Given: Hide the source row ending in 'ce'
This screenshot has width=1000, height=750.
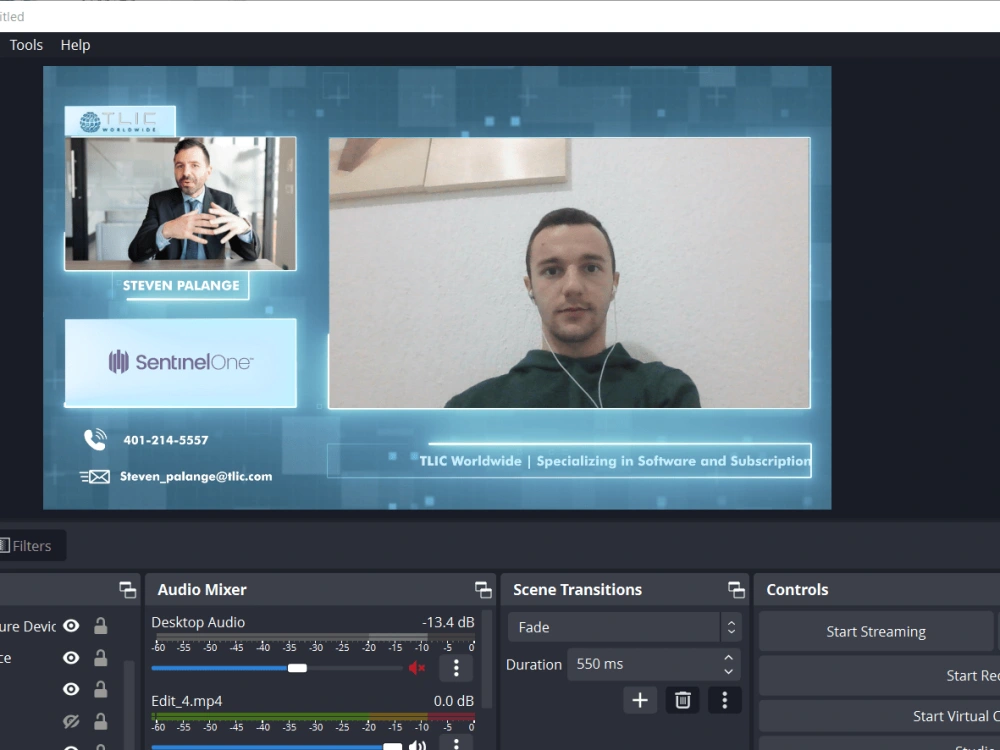Looking at the screenshot, I should [71, 658].
